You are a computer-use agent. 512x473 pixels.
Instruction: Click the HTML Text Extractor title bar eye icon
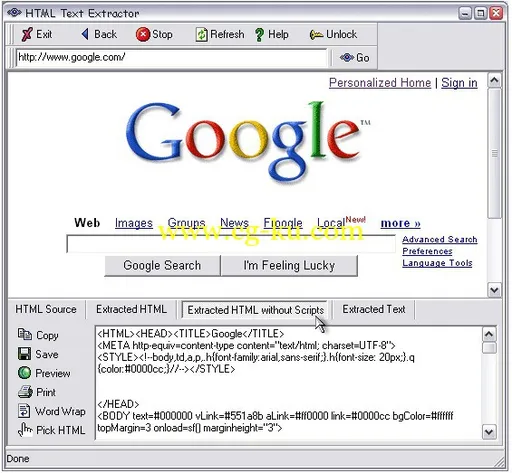(14, 13)
